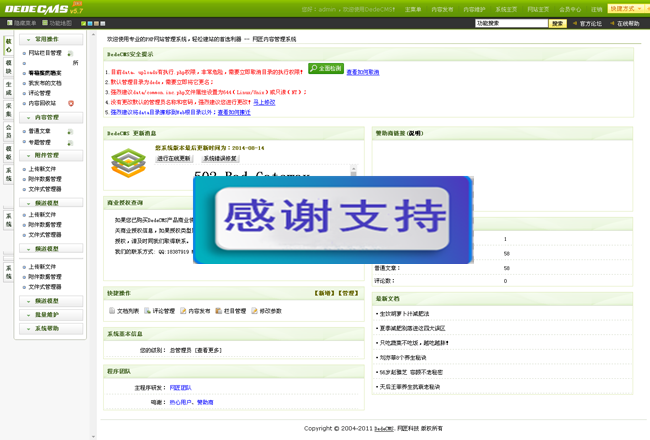Switch to the 采集 vertical tab
The image size is (650, 440).
click(9, 110)
